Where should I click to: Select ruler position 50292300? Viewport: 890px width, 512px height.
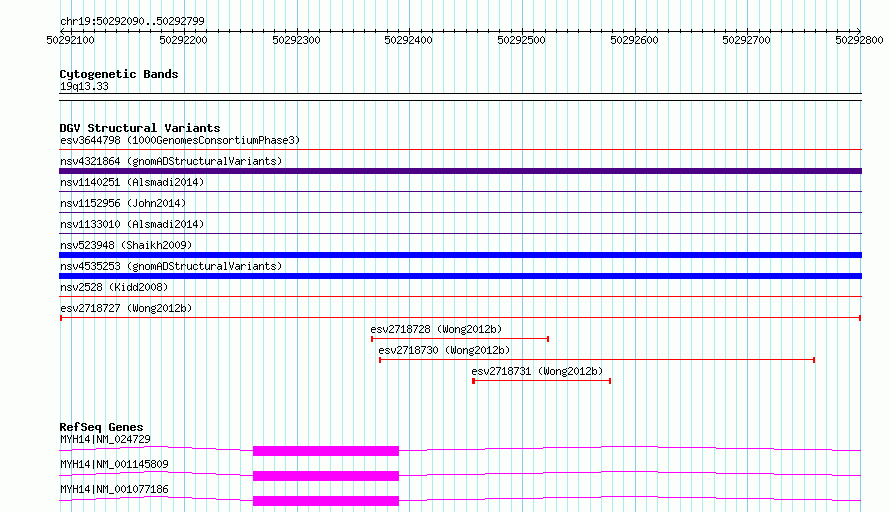pyautogui.click(x=296, y=40)
